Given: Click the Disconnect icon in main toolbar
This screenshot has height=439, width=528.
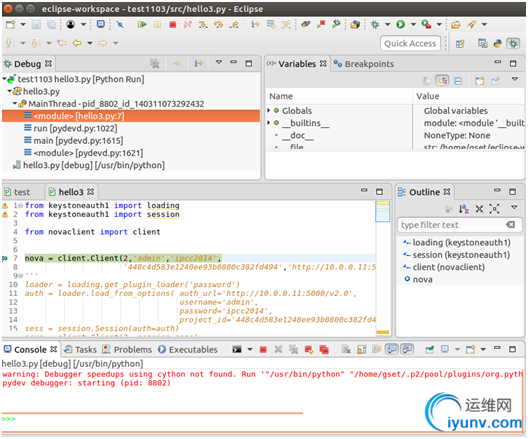Looking at the screenshot, I should [x=188, y=25].
